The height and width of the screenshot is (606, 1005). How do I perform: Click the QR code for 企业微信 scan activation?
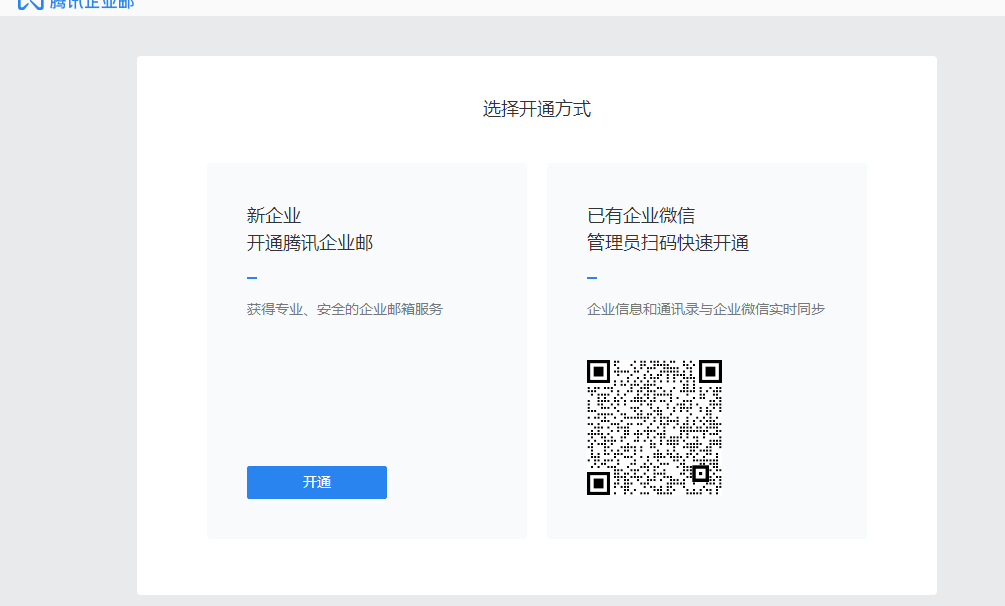[653, 428]
